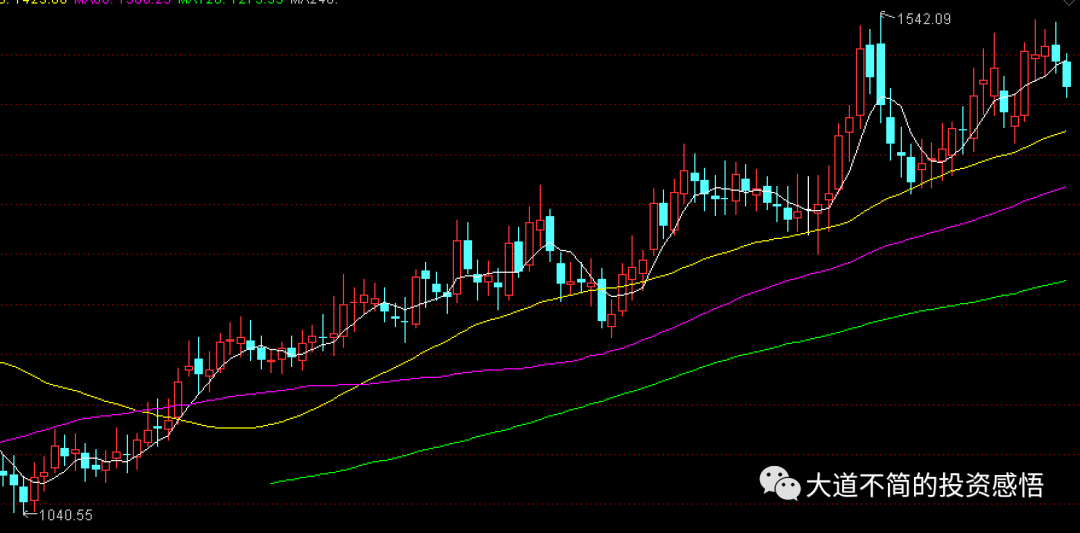
Task: Click the 1040.55 low price label
Action: click(65, 515)
